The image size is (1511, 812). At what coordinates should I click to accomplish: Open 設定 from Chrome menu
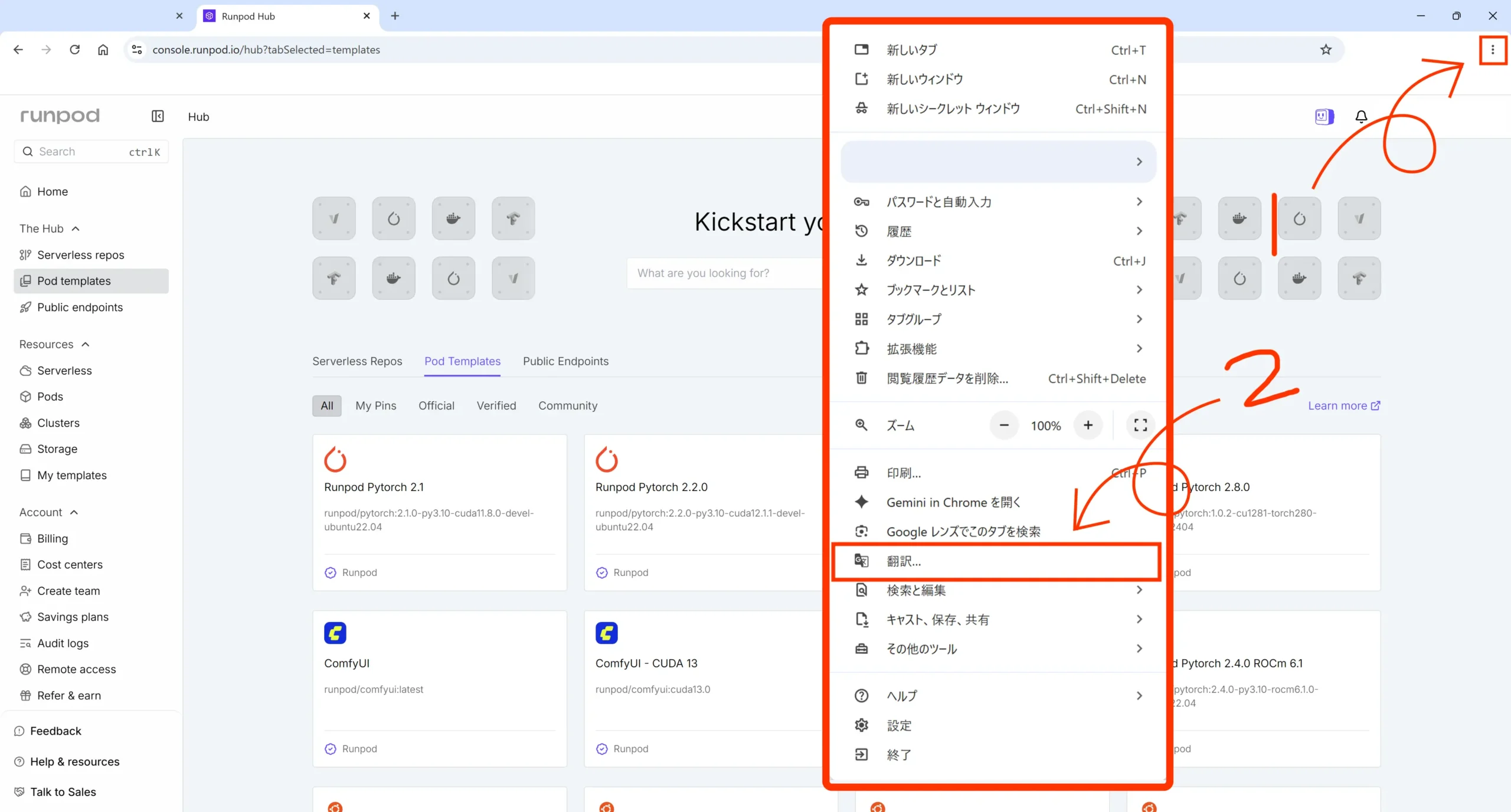(x=999, y=725)
